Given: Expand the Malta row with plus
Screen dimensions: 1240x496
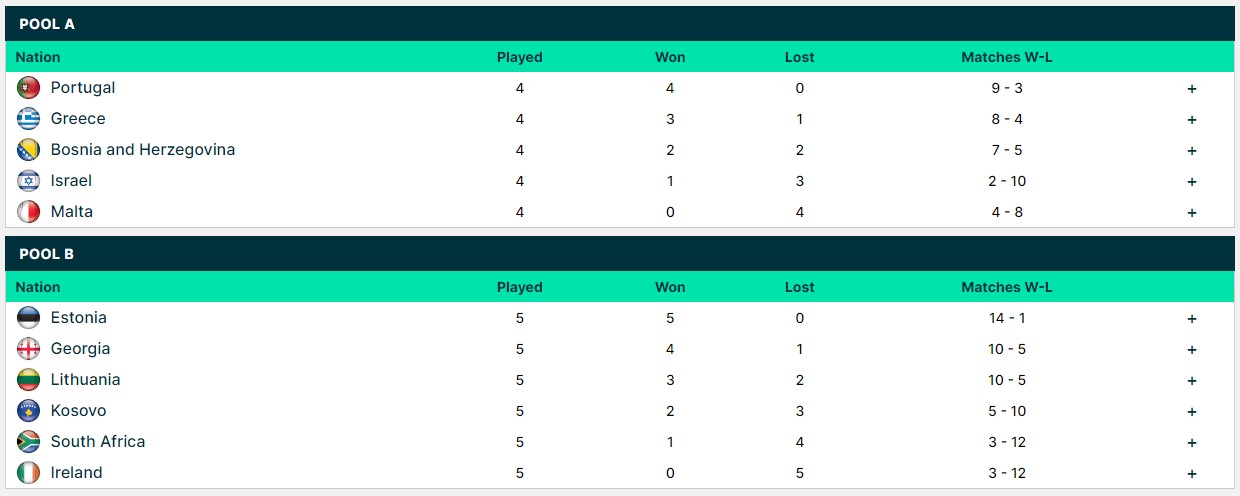Looking at the screenshot, I should click(x=1192, y=213).
